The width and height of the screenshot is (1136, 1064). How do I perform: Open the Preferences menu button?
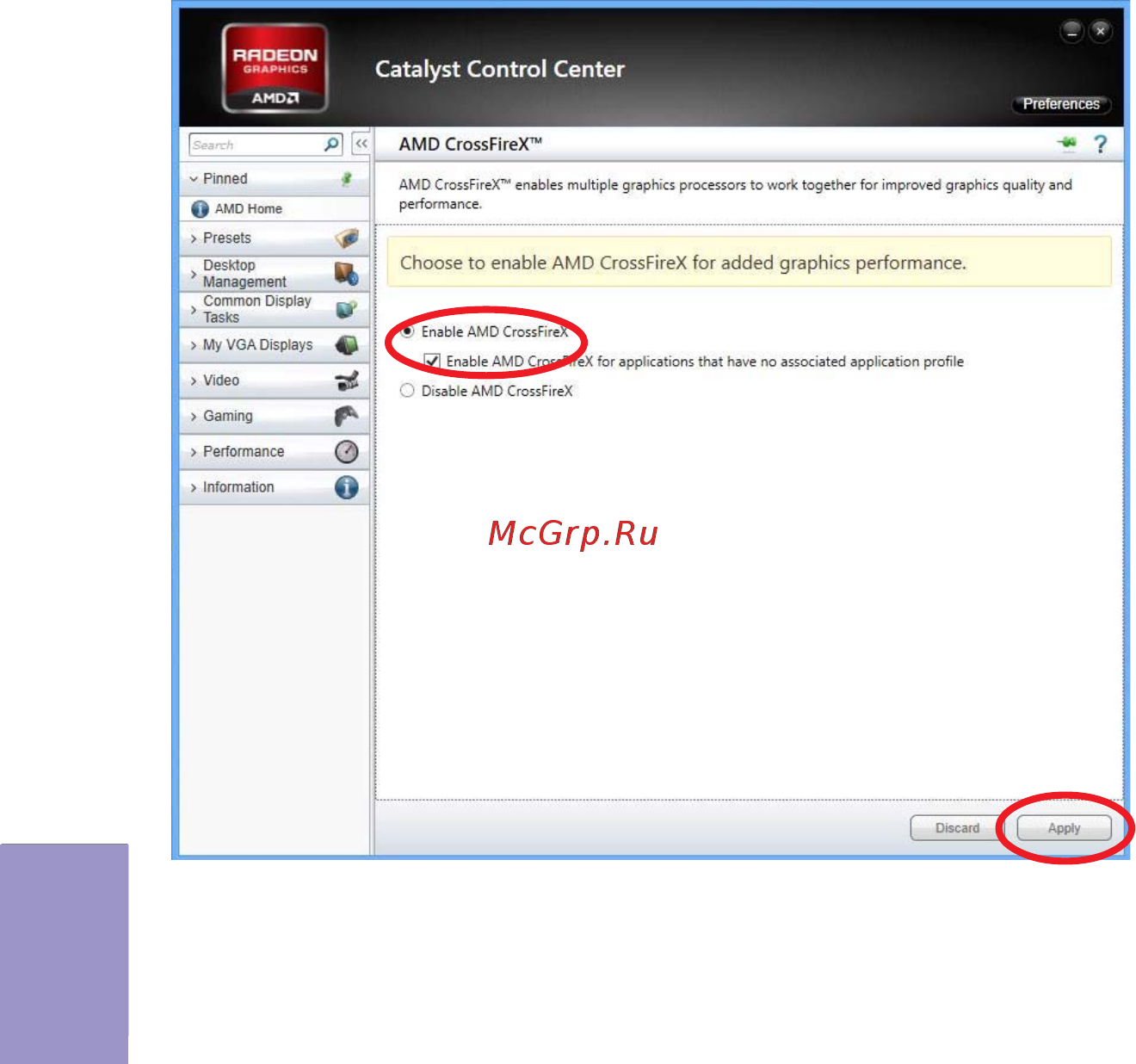pyautogui.click(x=1061, y=104)
